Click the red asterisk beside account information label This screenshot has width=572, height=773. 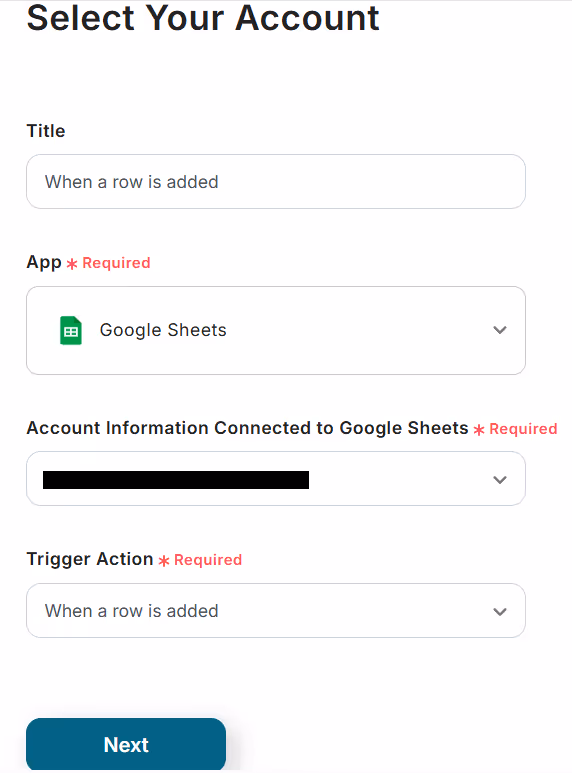click(x=479, y=430)
